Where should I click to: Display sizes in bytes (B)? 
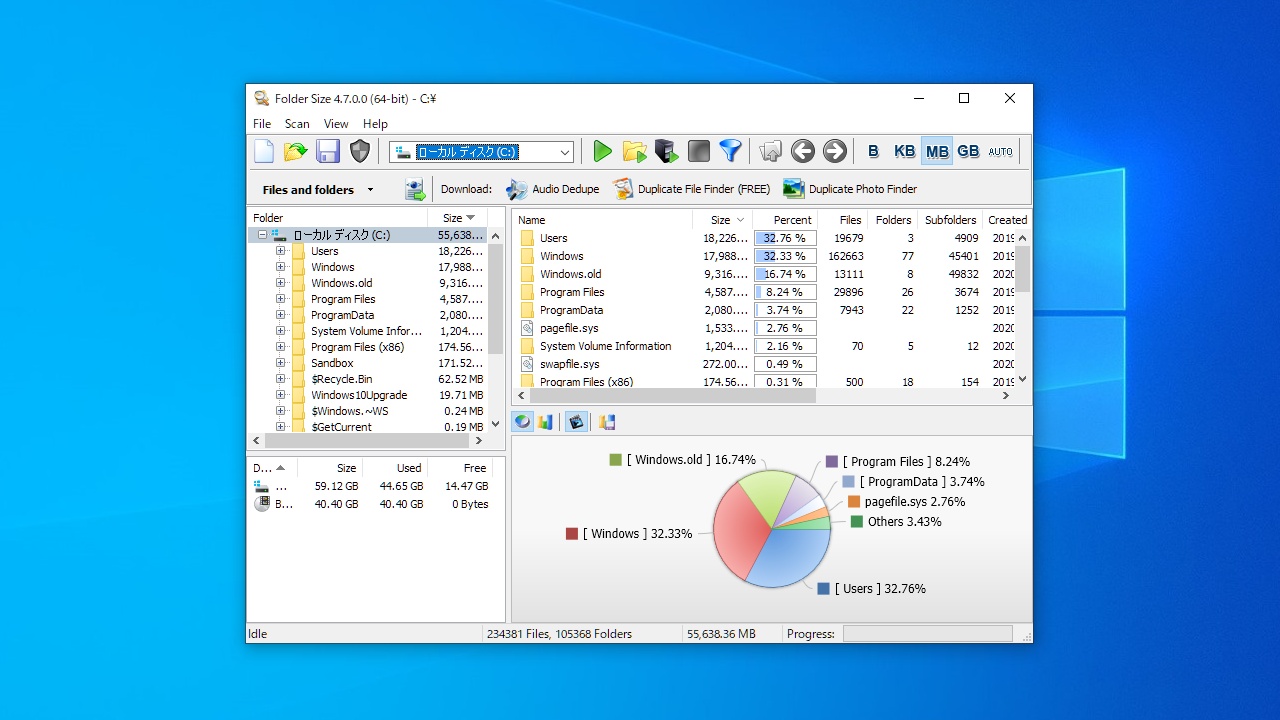coord(873,151)
